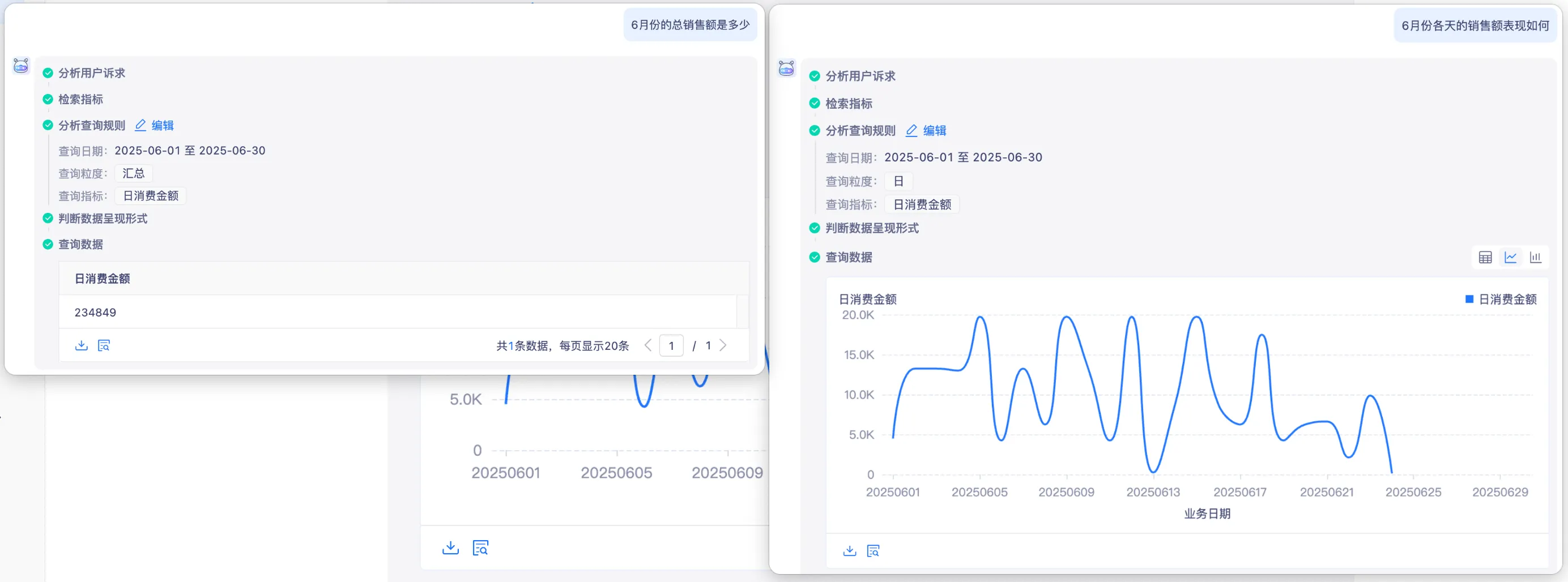Go to previous page in table pagination
Viewport: 1568px width, 582px height.
pos(647,345)
